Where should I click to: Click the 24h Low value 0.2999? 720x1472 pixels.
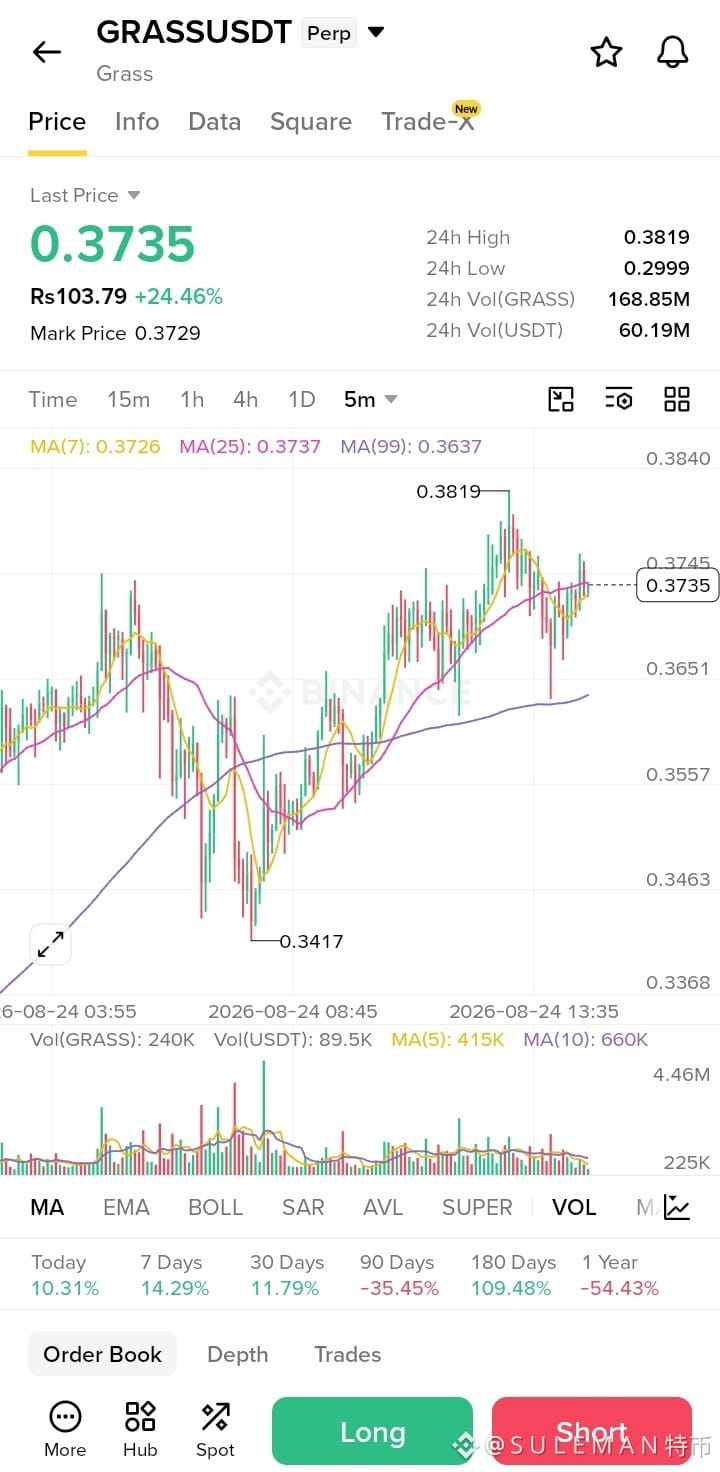click(x=657, y=268)
